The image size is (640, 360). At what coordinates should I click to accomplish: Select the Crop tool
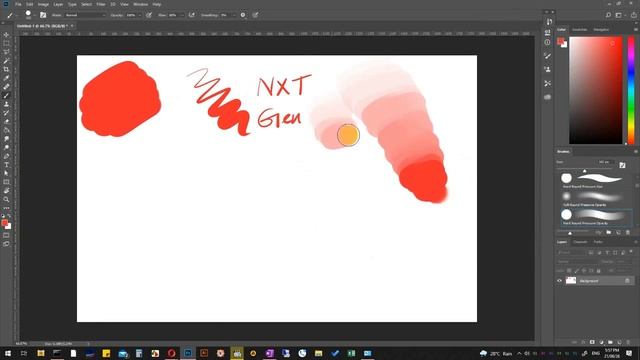point(6,69)
